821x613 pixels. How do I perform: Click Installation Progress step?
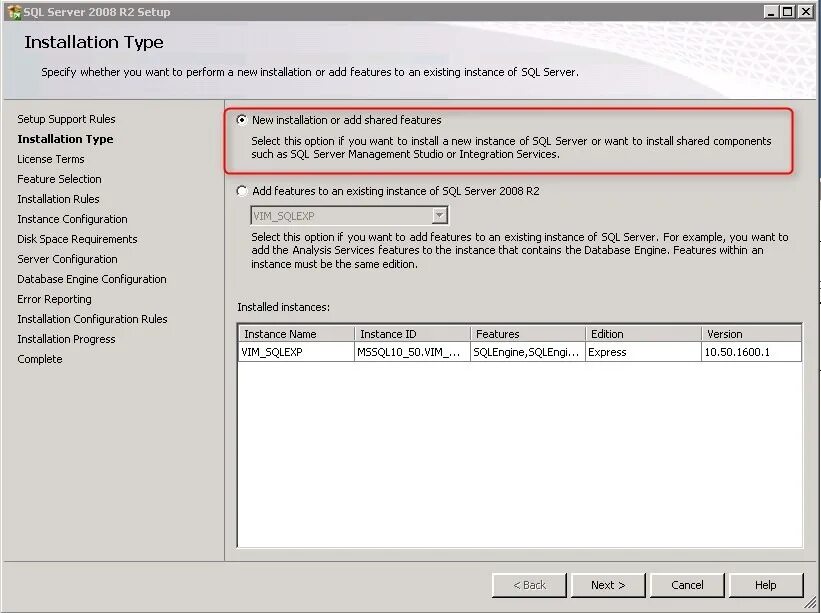pos(66,339)
